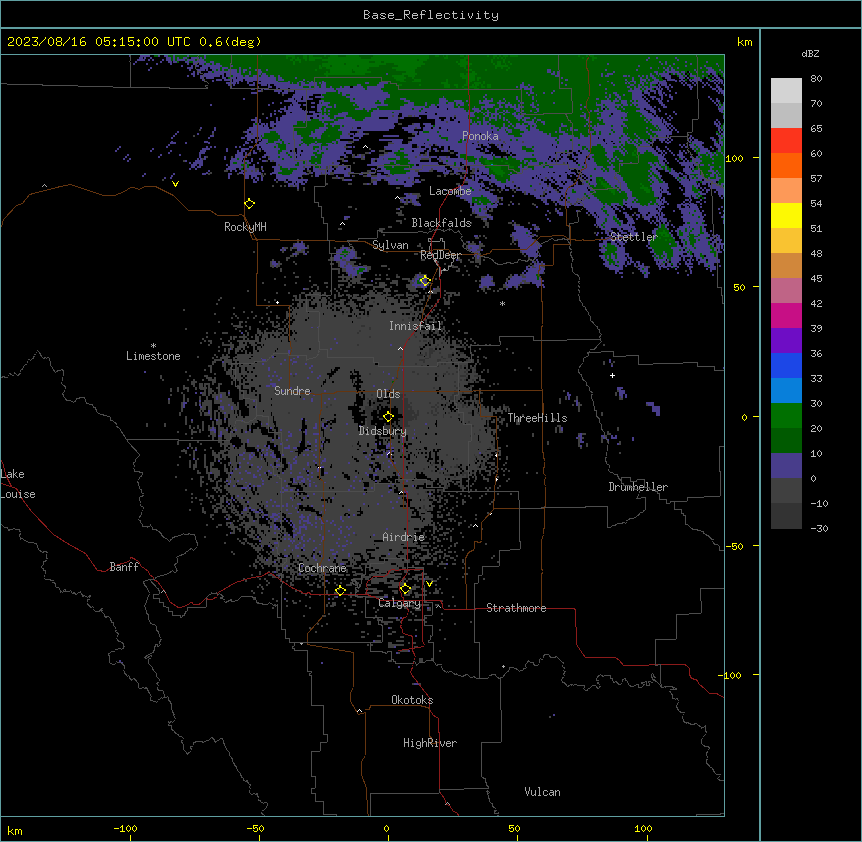Pick the yellow diamond marker under the Cochrane label

340,591
